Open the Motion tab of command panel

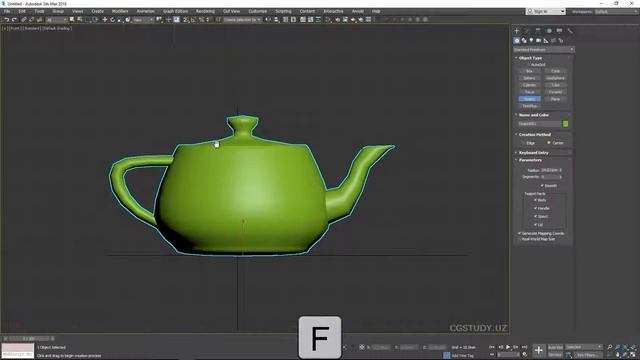click(x=549, y=31)
